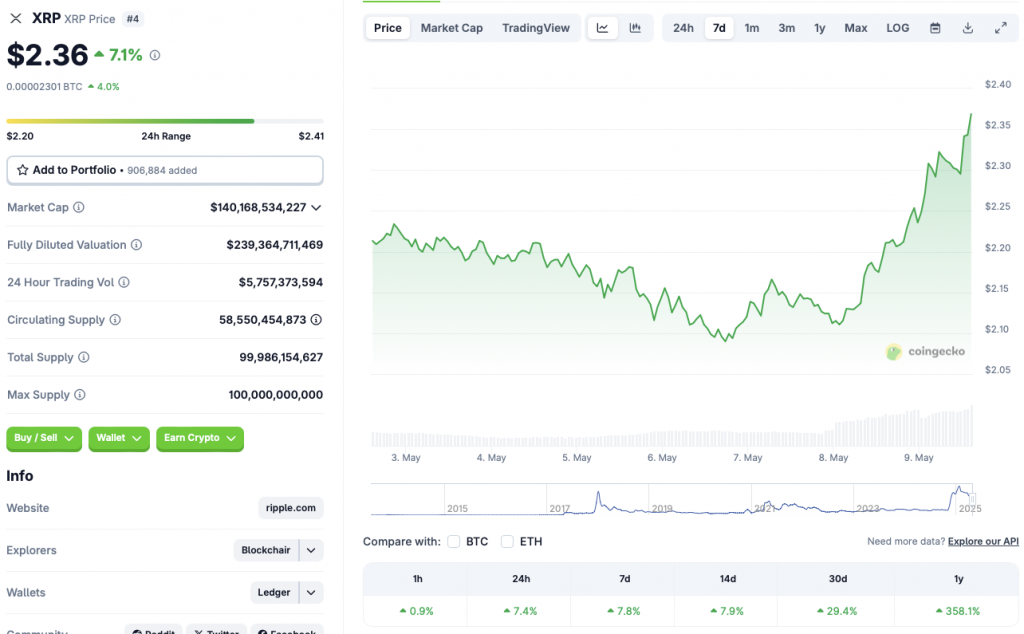Viewport: 1024px width, 634px height.
Task: Click the 30d change value 29.4%
Action: 837,611
